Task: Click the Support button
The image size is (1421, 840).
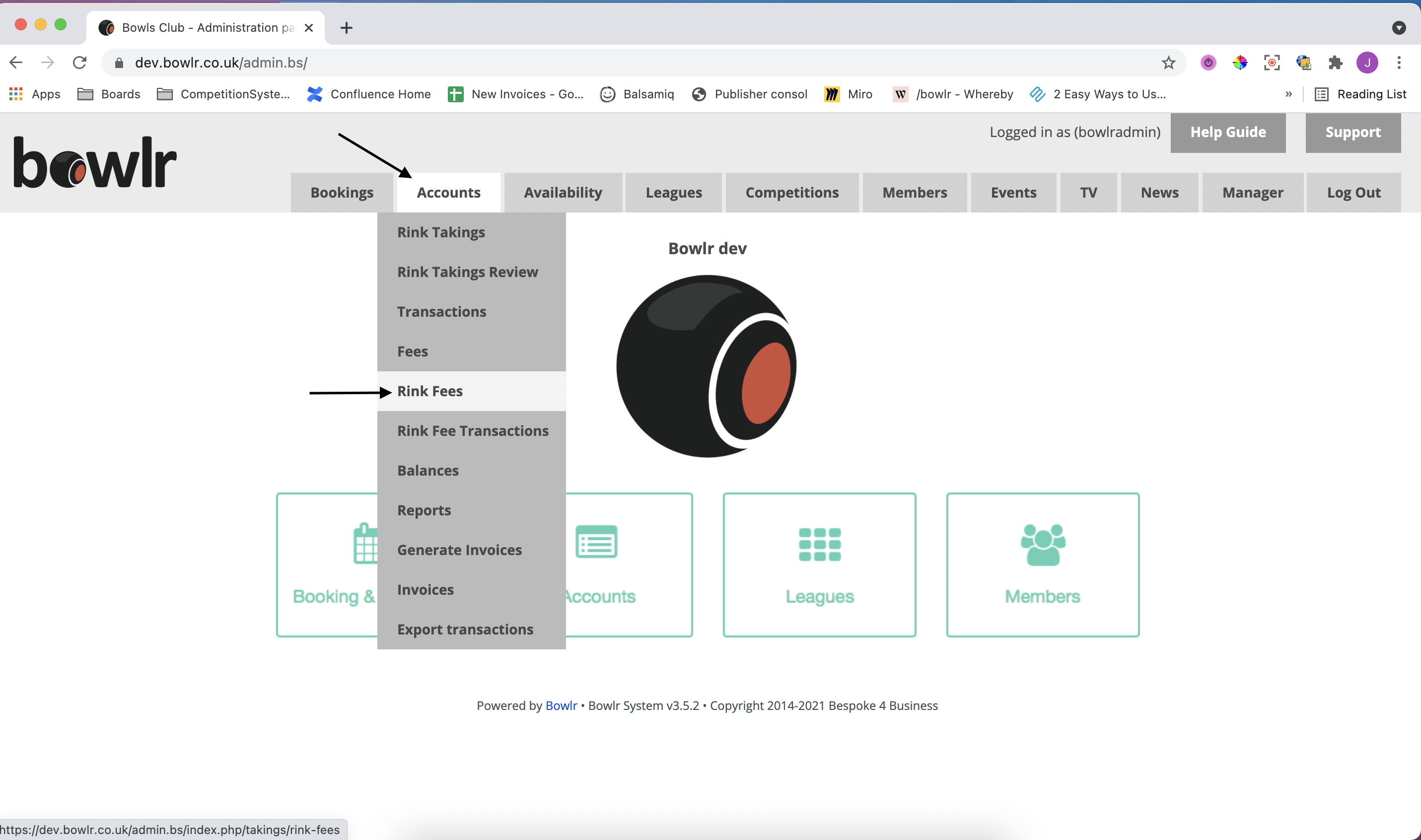Action: [x=1352, y=133]
